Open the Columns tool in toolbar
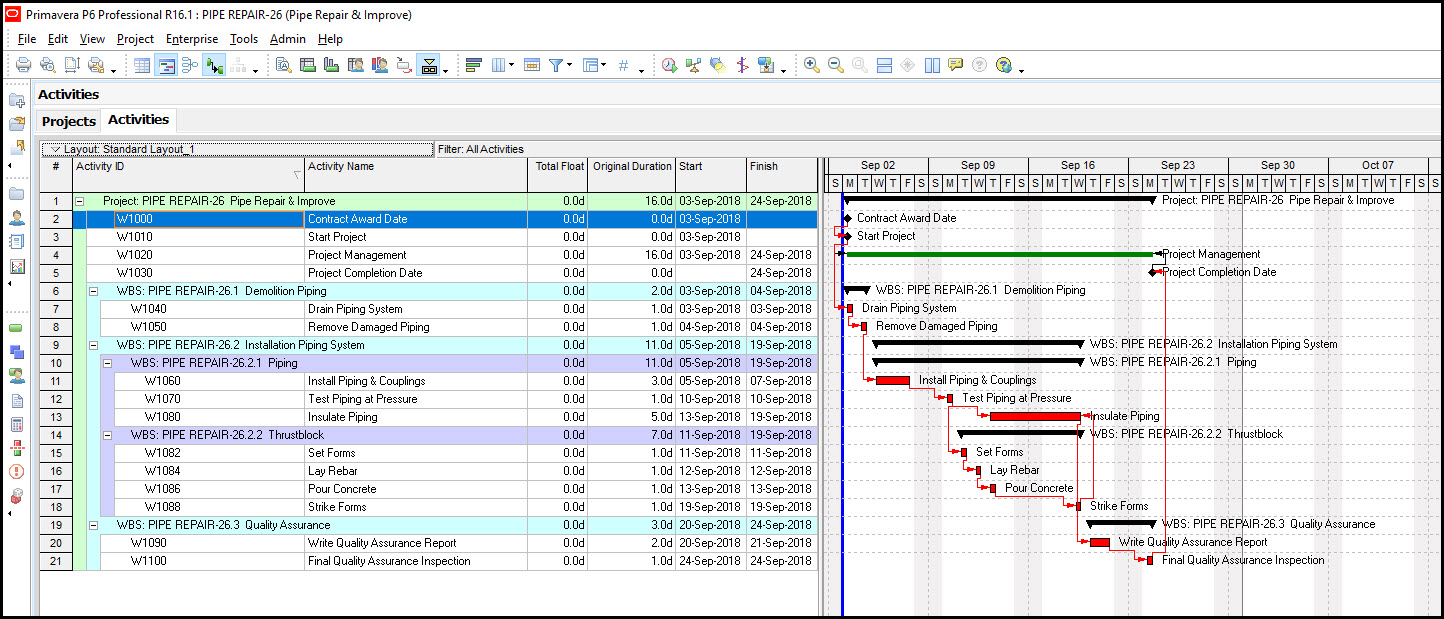1444x619 pixels. (x=499, y=65)
